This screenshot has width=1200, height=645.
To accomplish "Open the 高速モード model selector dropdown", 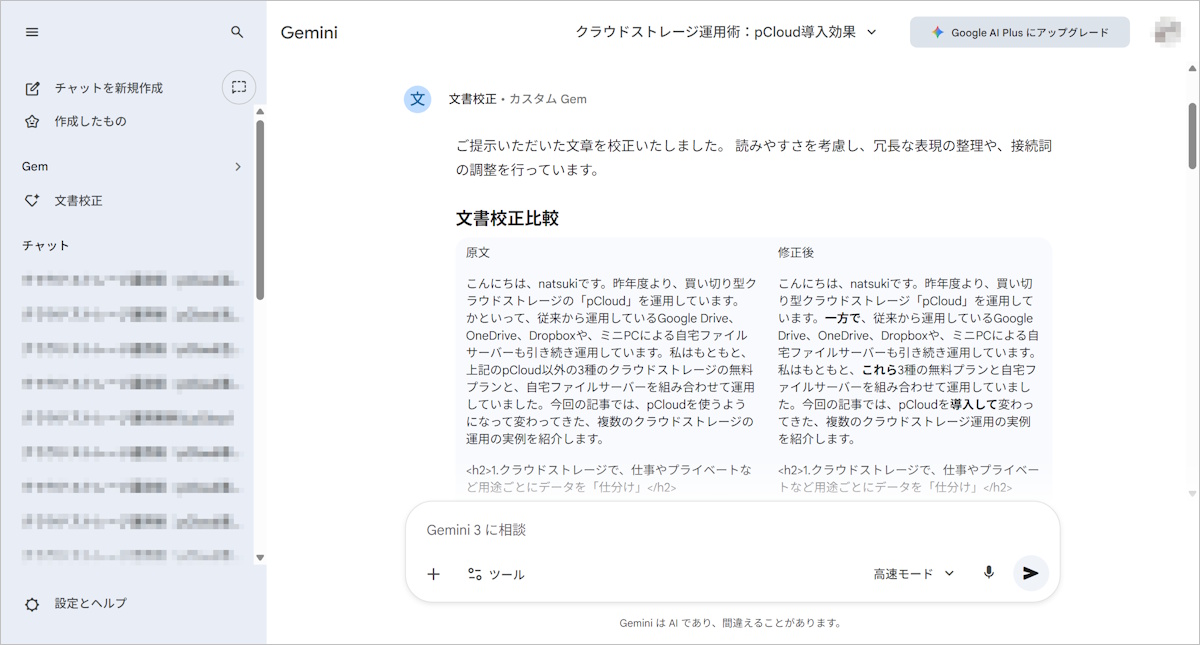I will 914,574.
